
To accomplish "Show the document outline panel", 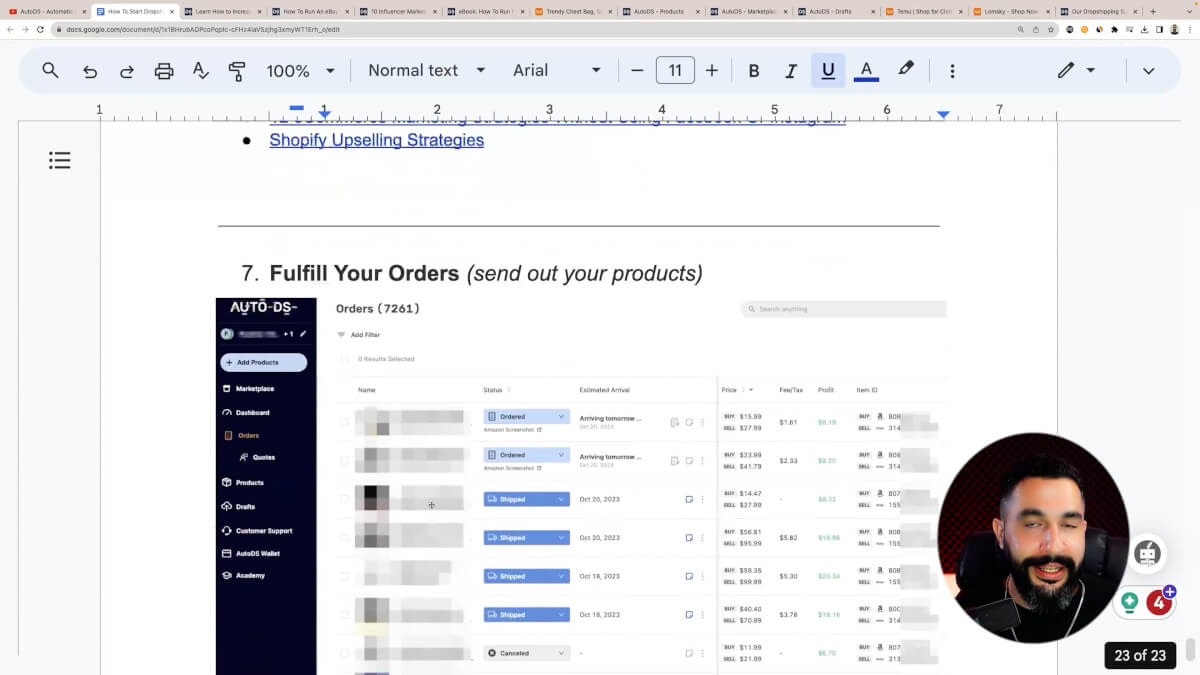I will coord(60,160).
